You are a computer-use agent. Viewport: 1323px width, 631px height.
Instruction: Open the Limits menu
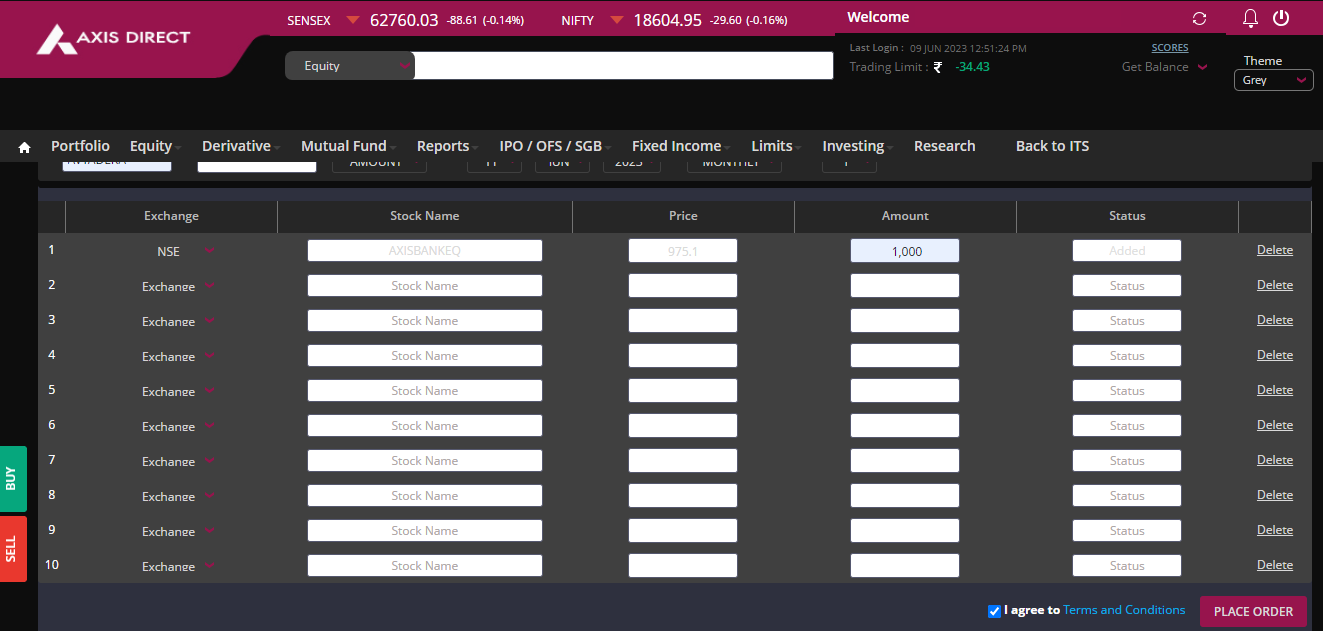tap(775, 146)
